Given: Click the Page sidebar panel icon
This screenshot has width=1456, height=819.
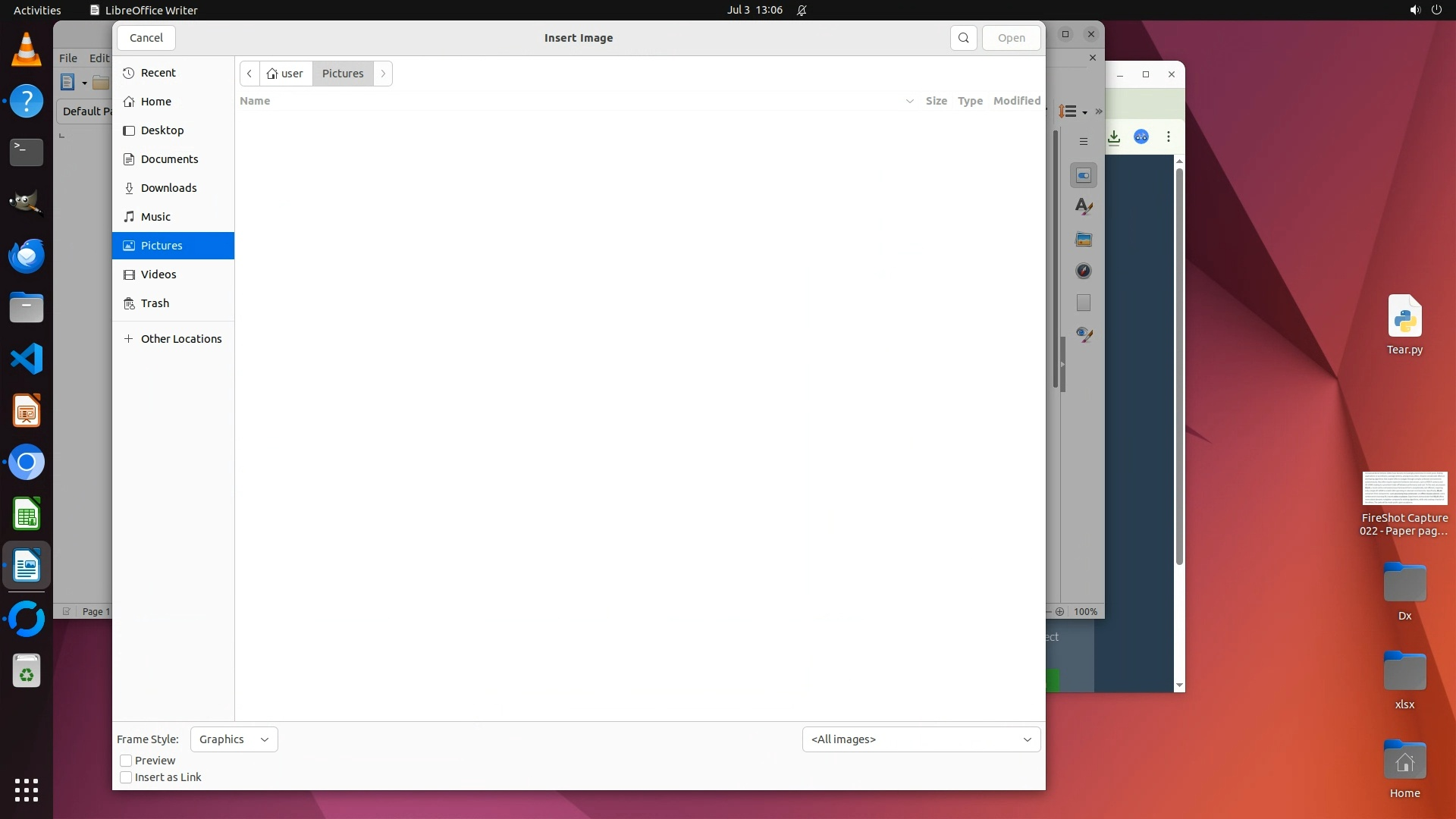Looking at the screenshot, I should point(1083,303).
